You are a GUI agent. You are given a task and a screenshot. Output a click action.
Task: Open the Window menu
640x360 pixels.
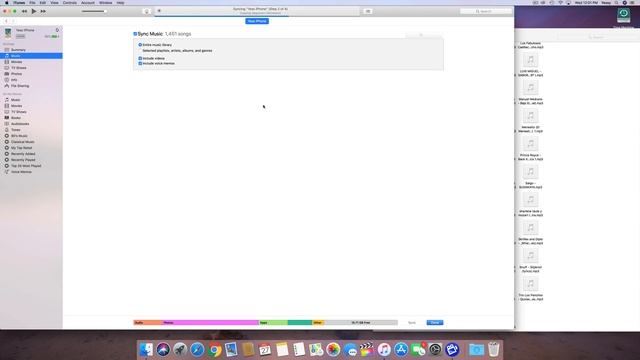(105, 3)
